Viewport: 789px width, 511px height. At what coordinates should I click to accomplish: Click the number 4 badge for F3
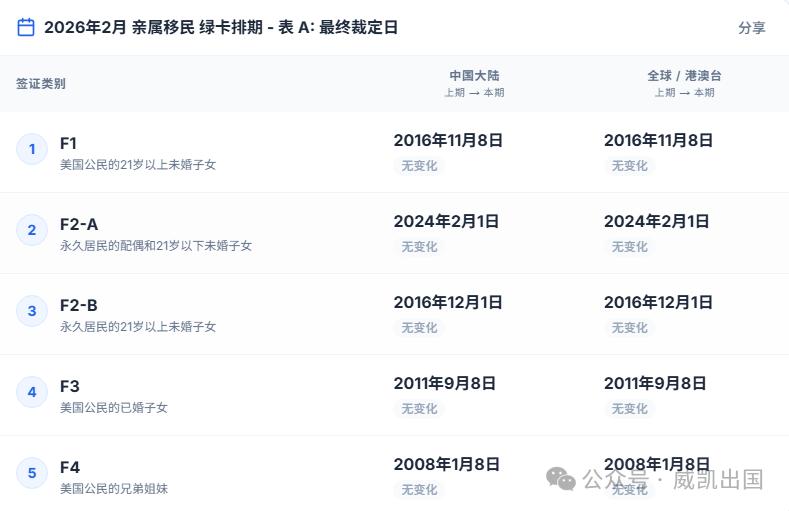click(32, 392)
